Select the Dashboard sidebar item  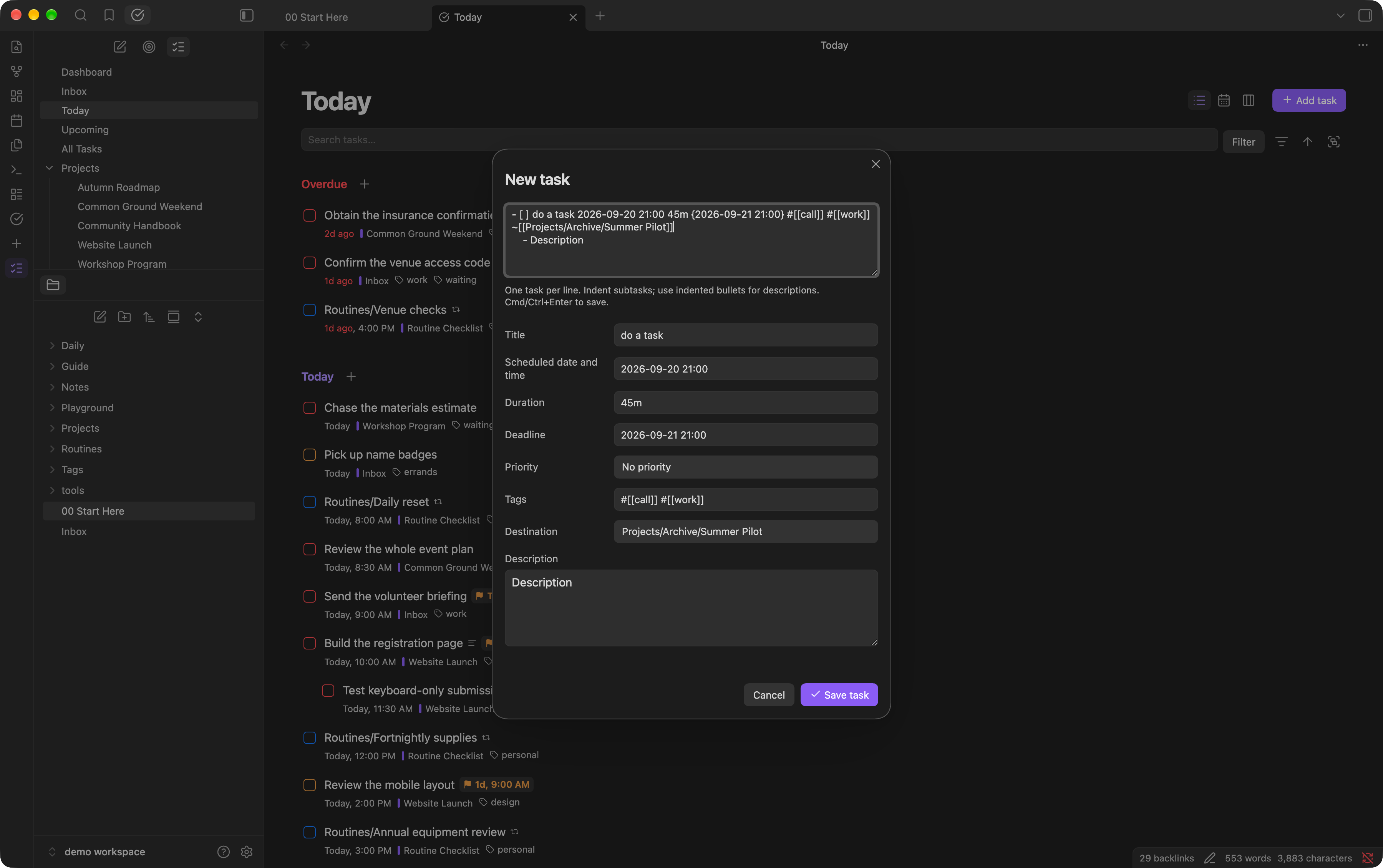(x=87, y=72)
